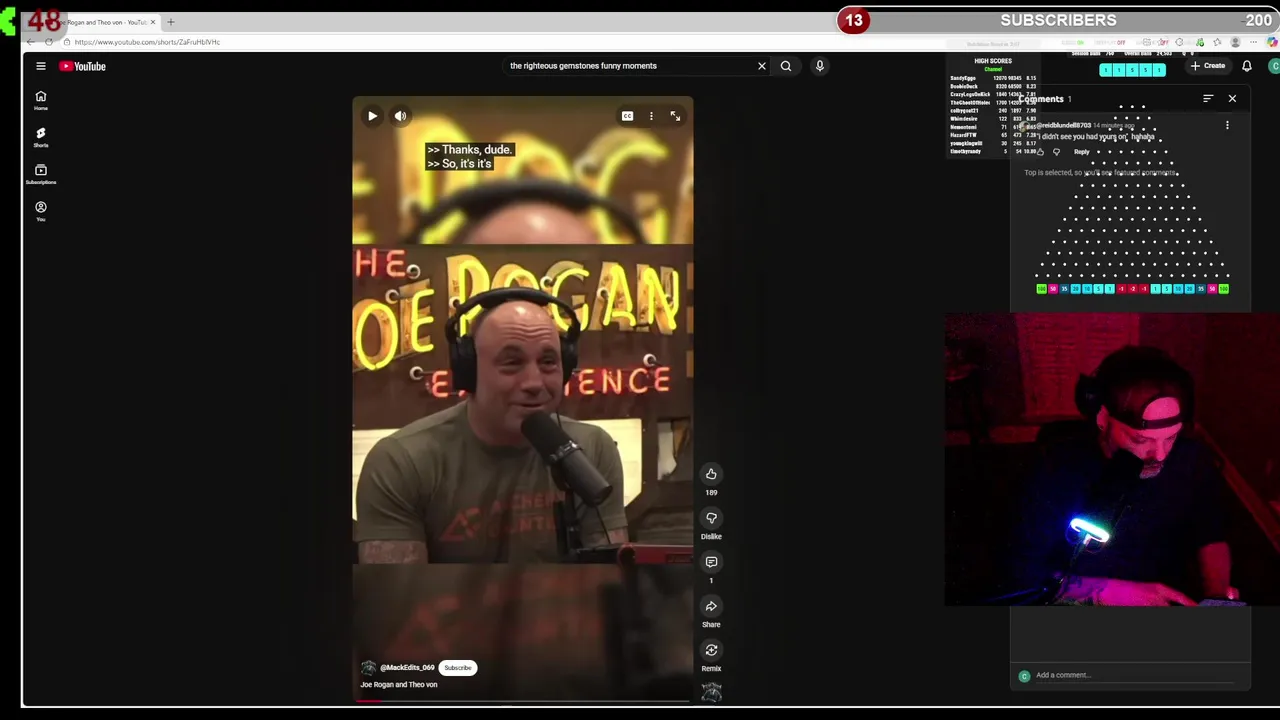The image size is (1280, 720).
Task: Start voice search with microphone icon
Action: click(819, 66)
